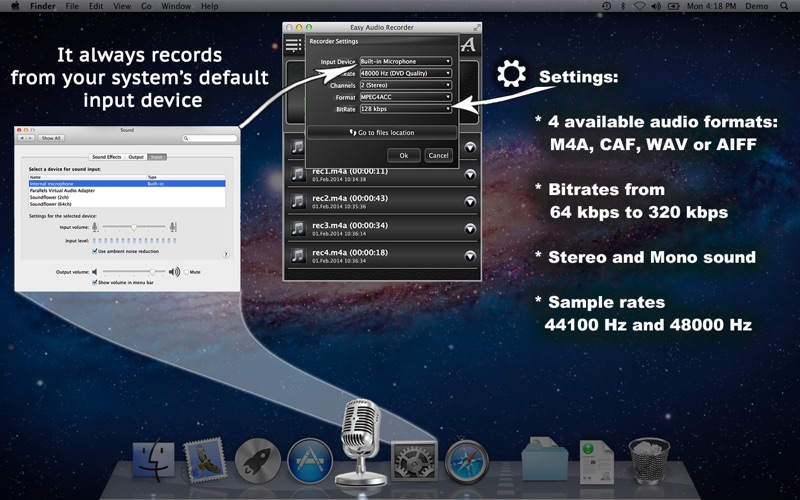
Task: Click the search field in Sound window
Action: (210, 138)
